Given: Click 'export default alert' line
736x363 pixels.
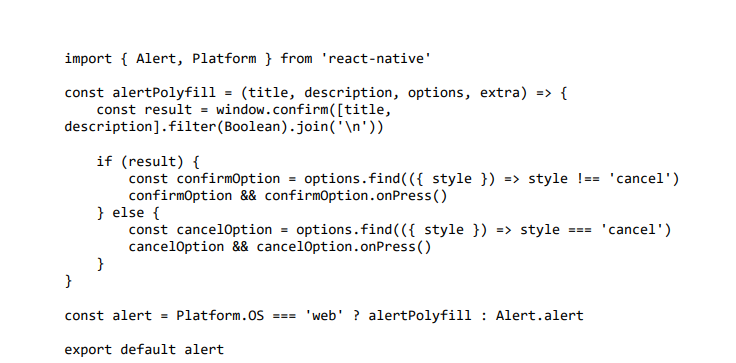Looking at the screenshot, I should coord(144,350).
